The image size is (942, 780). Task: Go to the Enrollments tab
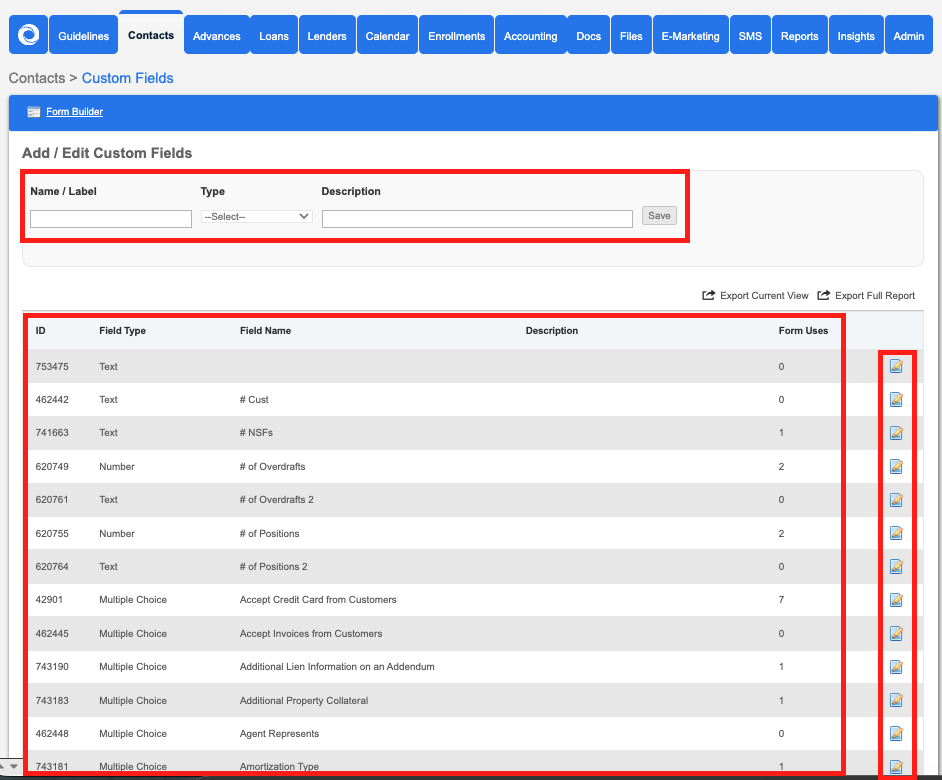point(457,36)
